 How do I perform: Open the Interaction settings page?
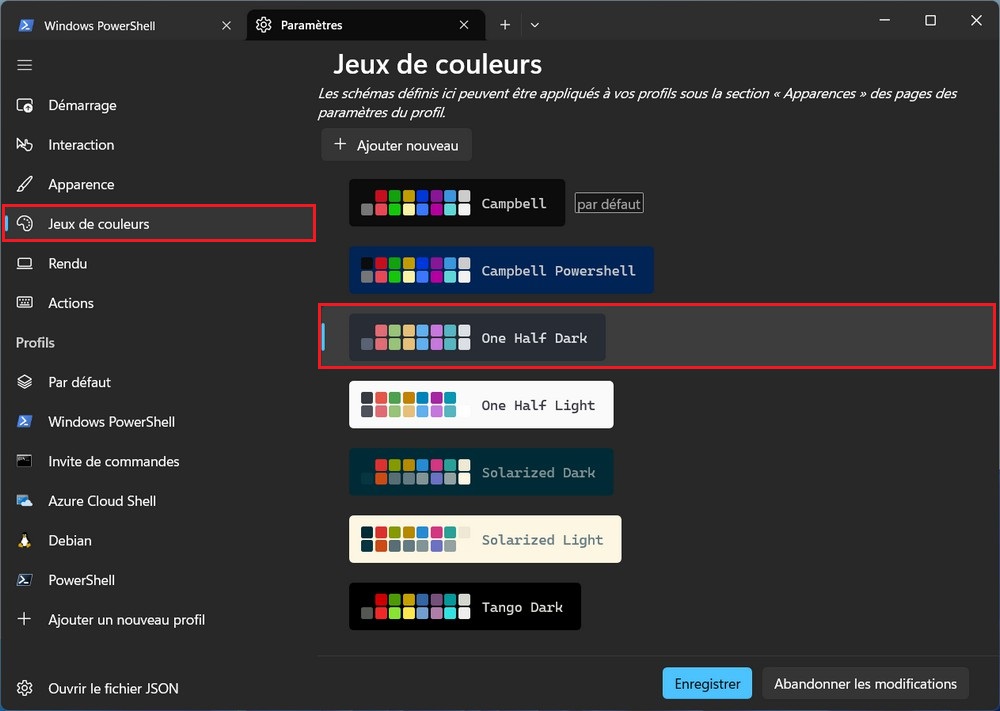pos(159,145)
